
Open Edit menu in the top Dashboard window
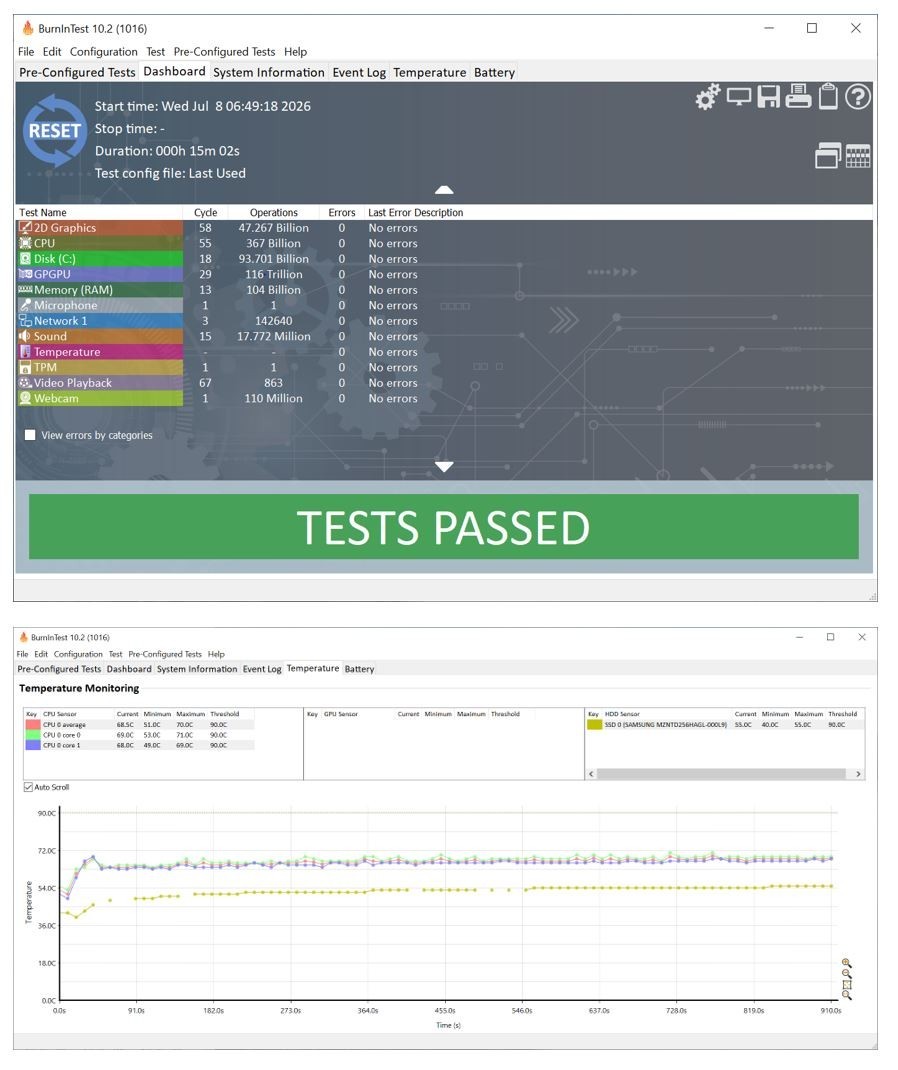52,52
